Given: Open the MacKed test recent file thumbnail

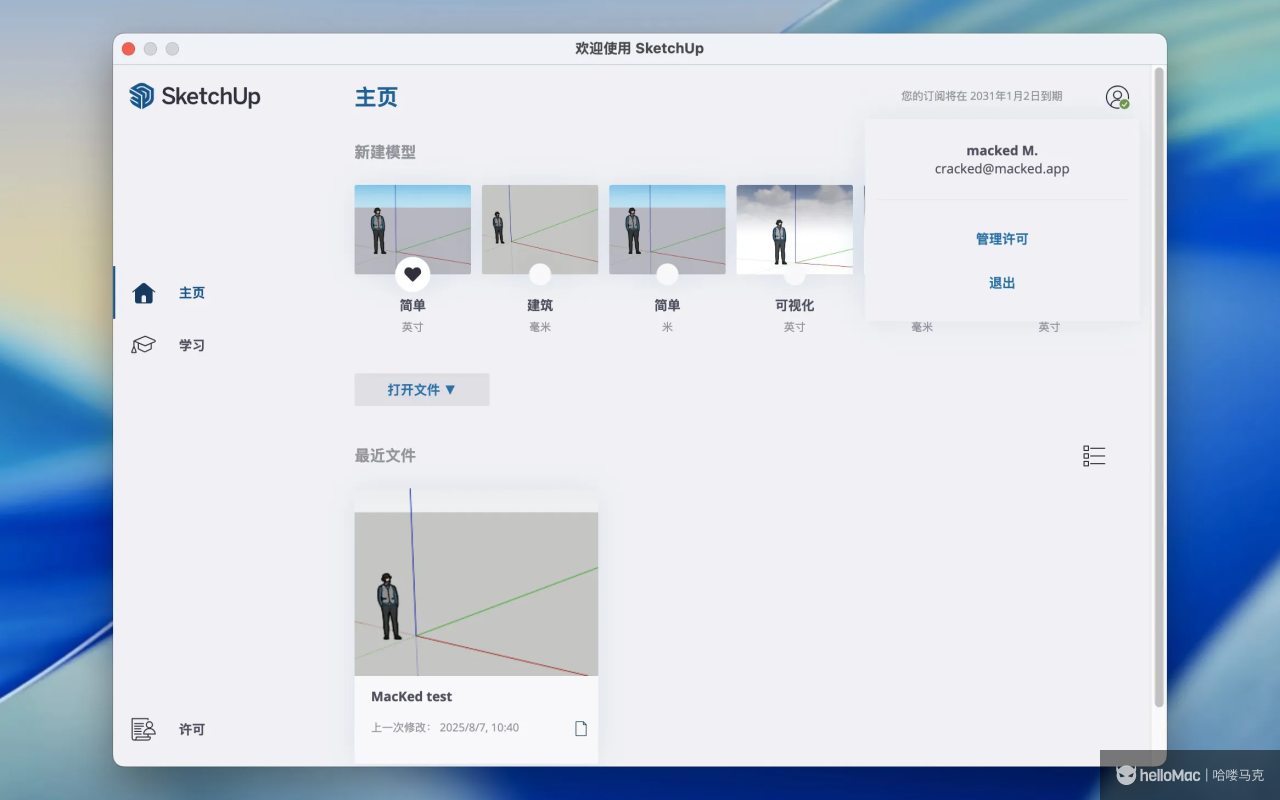Looking at the screenshot, I should (x=476, y=582).
